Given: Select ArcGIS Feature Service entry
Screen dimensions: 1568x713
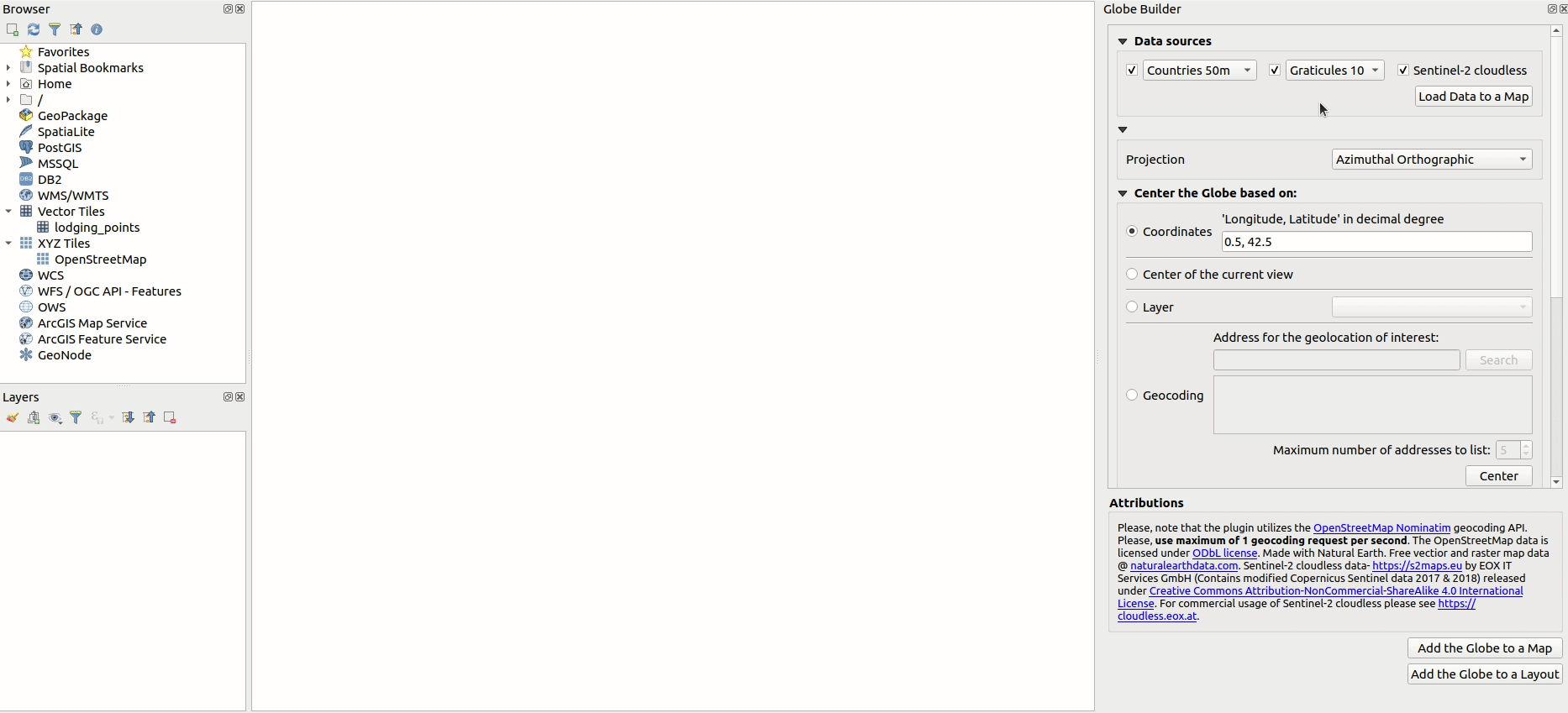Looking at the screenshot, I should tap(102, 339).
